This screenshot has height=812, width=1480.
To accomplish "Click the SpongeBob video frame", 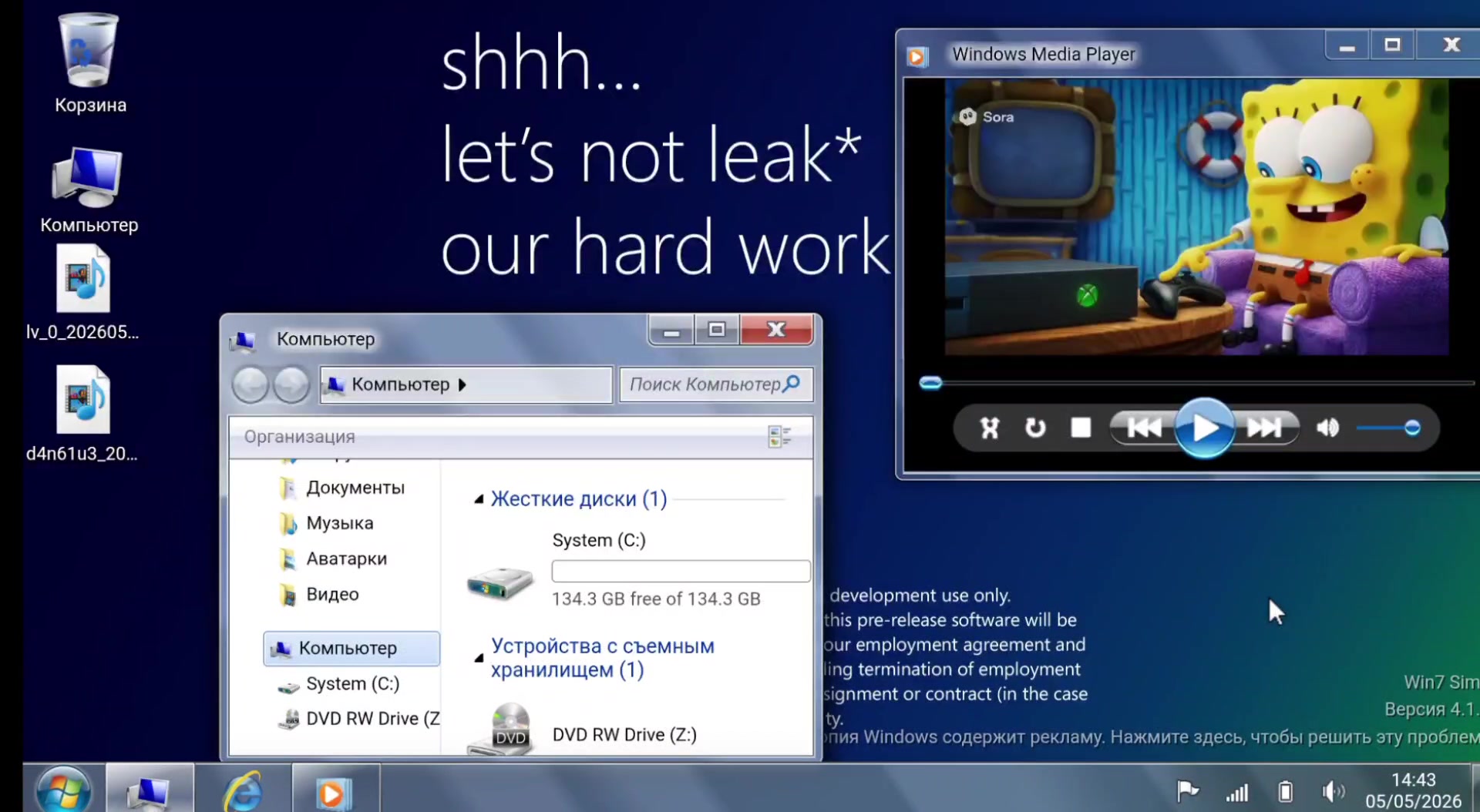I will click(1196, 217).
